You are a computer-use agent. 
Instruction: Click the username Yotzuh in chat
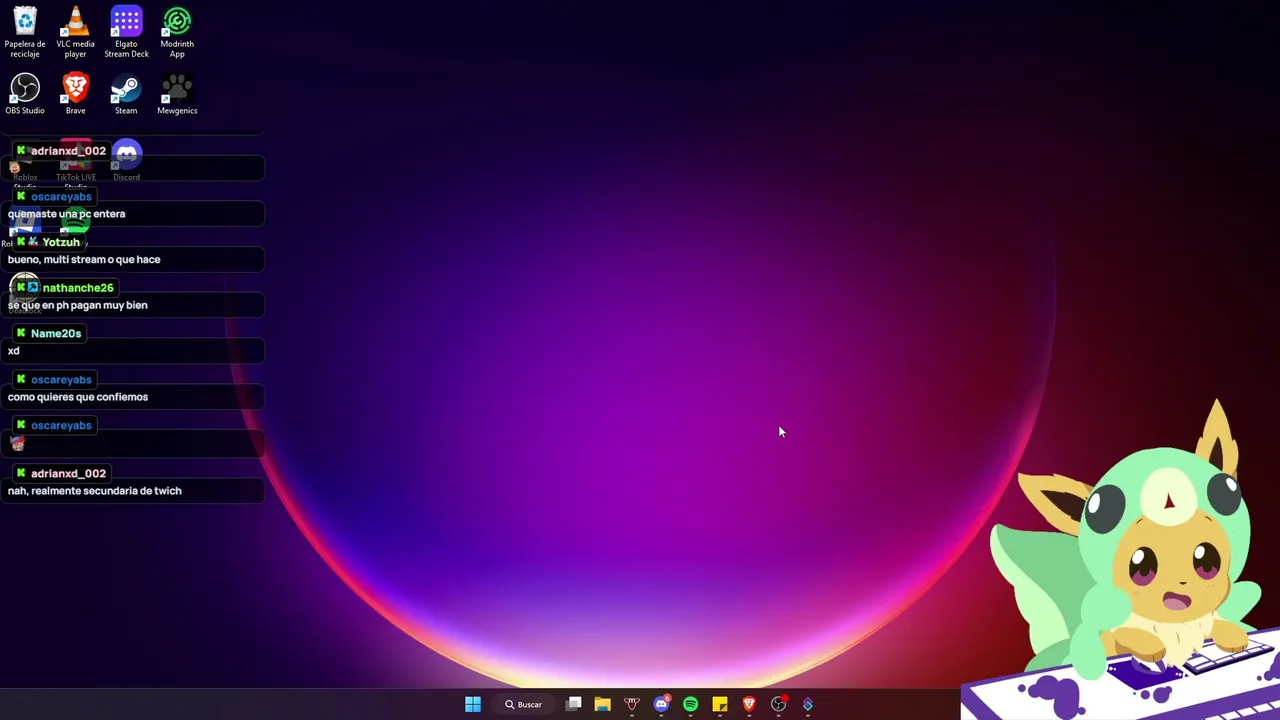[x=61, y=243]
